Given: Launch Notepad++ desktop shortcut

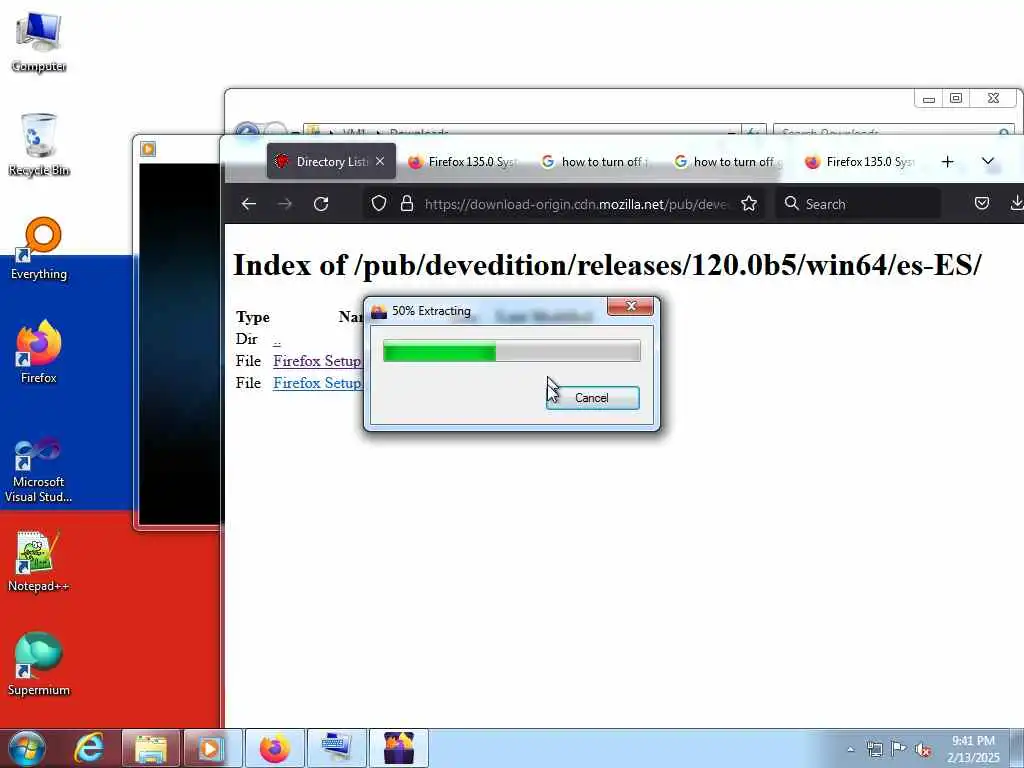Looking at the screenshot, I should point(39,560).
